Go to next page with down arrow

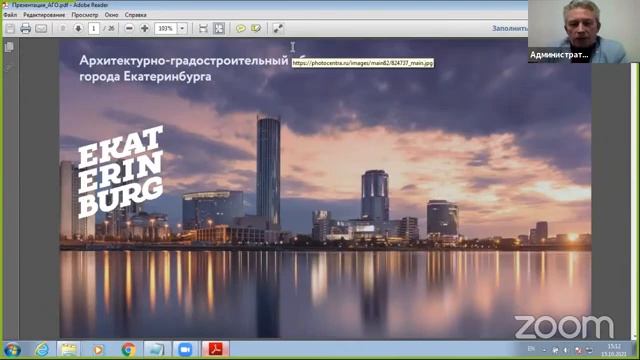click(x=78, y=28)
